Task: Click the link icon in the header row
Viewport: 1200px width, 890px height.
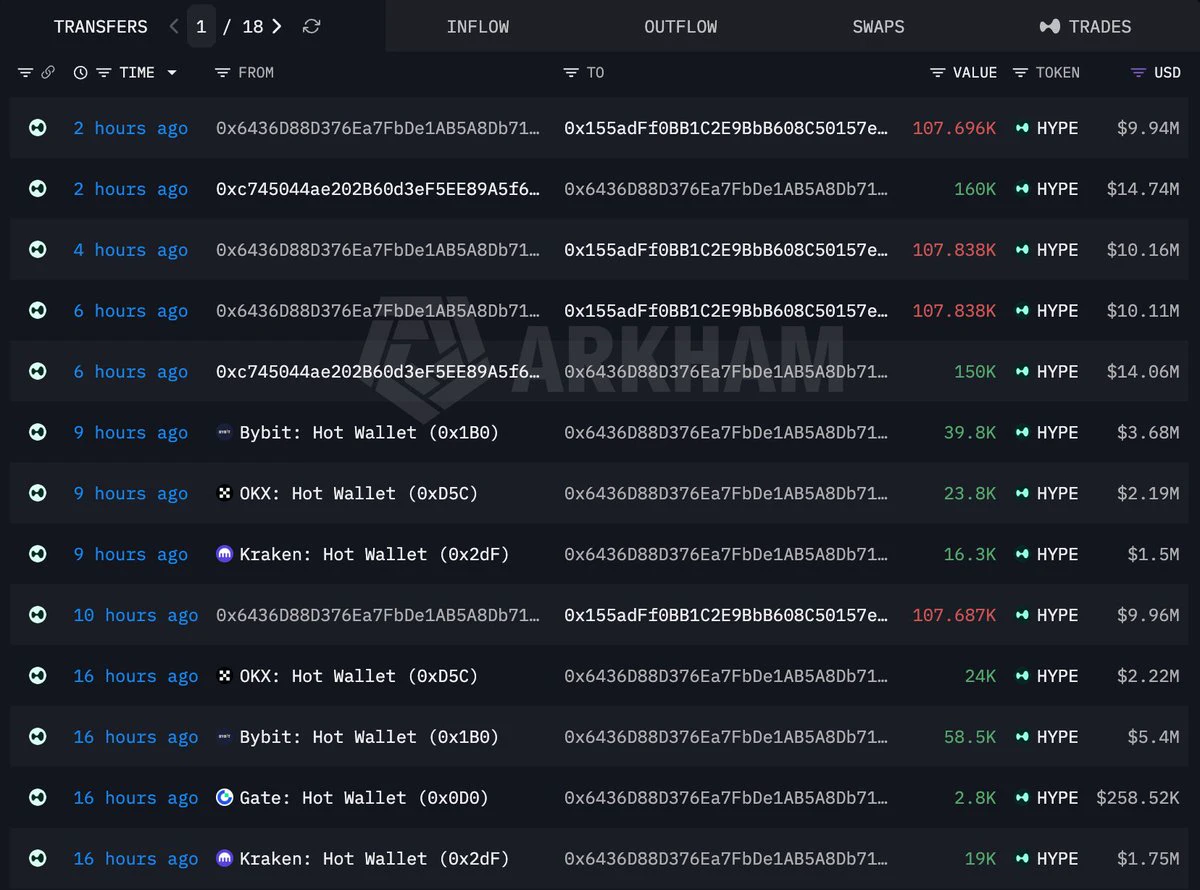Action: 48,72
